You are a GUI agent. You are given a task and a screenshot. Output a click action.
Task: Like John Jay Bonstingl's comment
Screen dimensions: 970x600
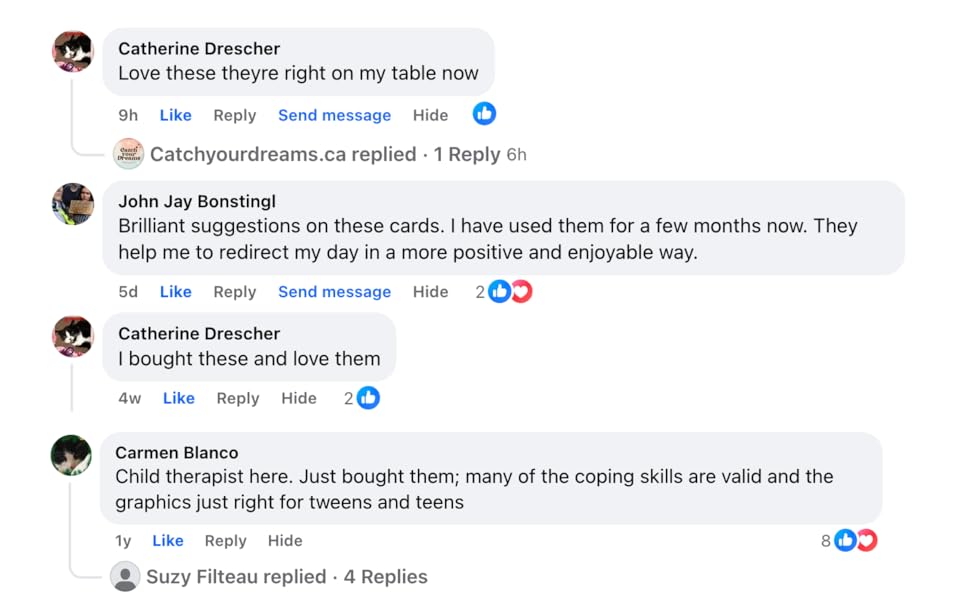[x=175, y=292]
